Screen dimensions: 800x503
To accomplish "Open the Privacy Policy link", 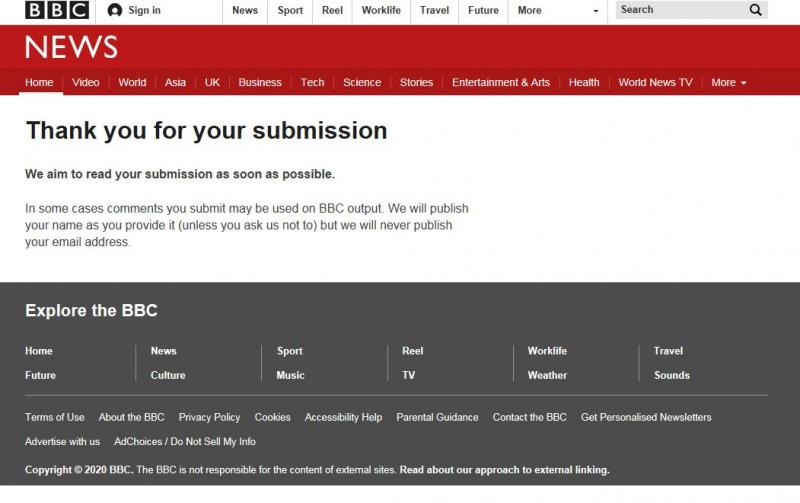I will pyautogui.click(x=209, y=417).
